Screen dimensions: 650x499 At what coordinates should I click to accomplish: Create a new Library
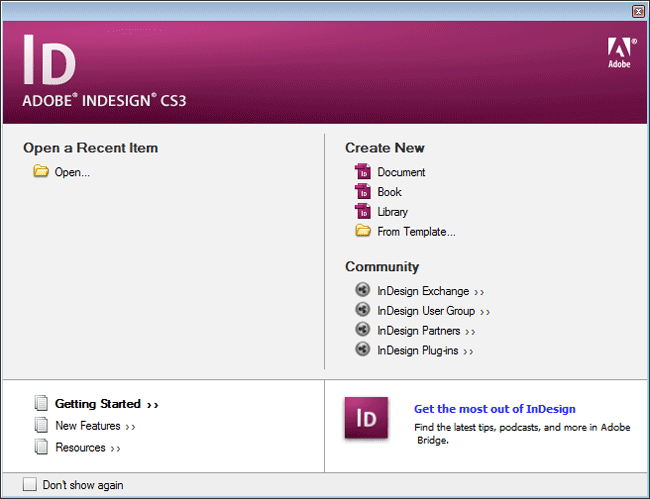392,212
